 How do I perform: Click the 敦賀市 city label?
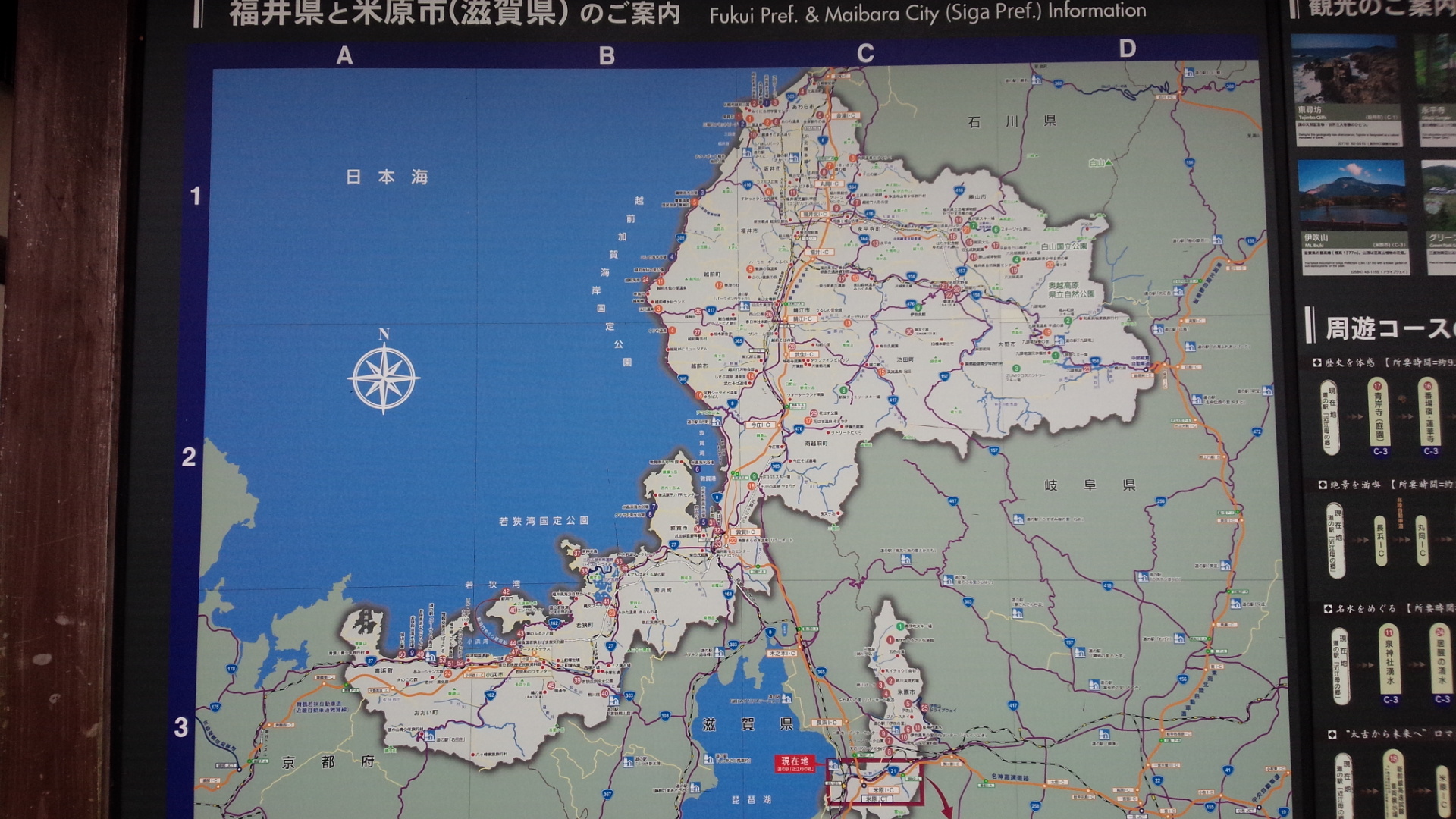pos(679,528)
